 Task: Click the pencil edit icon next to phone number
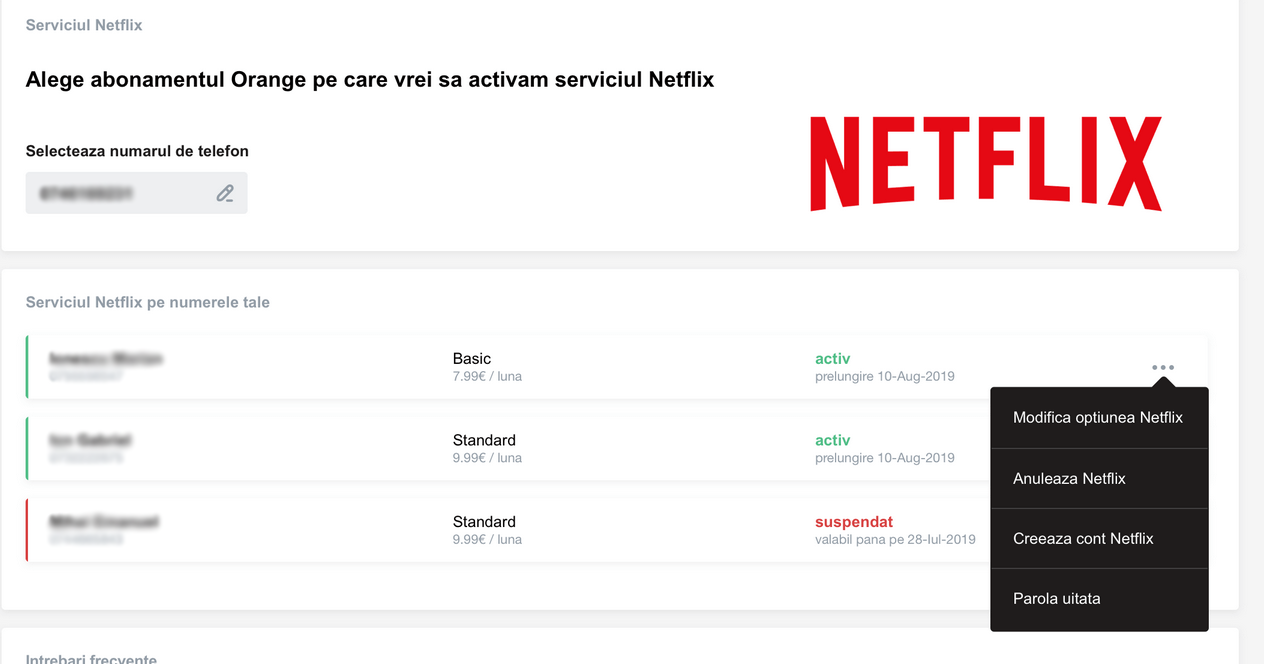pyautogui.click(x=225, y=192)
